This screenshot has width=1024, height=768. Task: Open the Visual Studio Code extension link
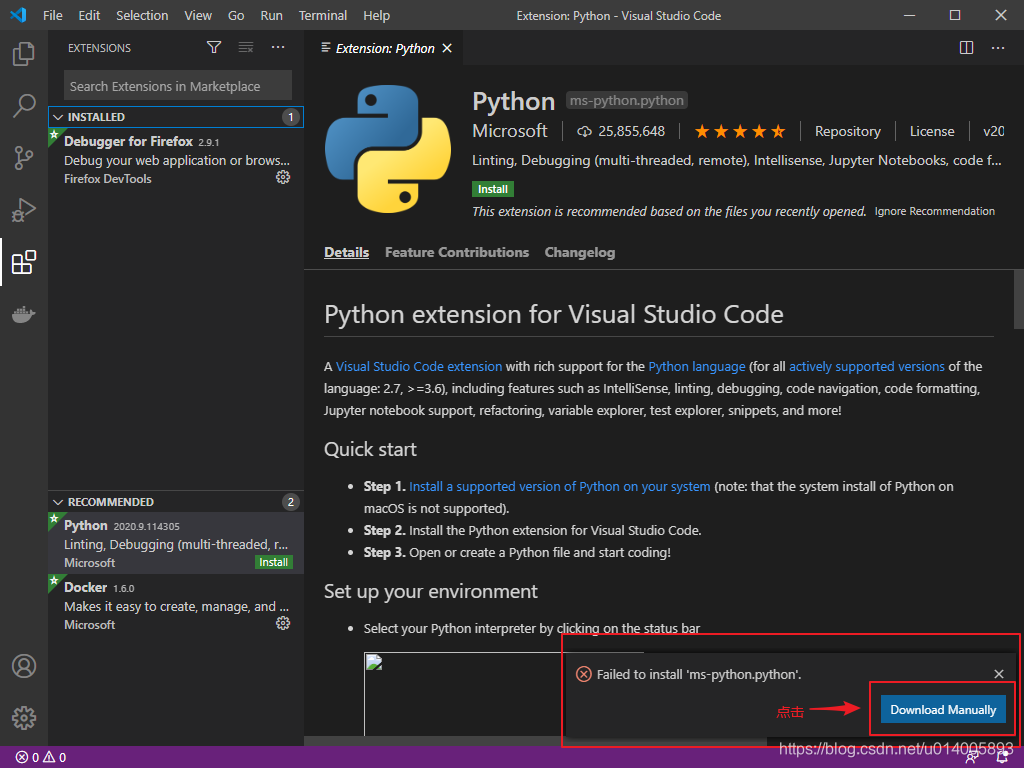[x=419, y=366]
